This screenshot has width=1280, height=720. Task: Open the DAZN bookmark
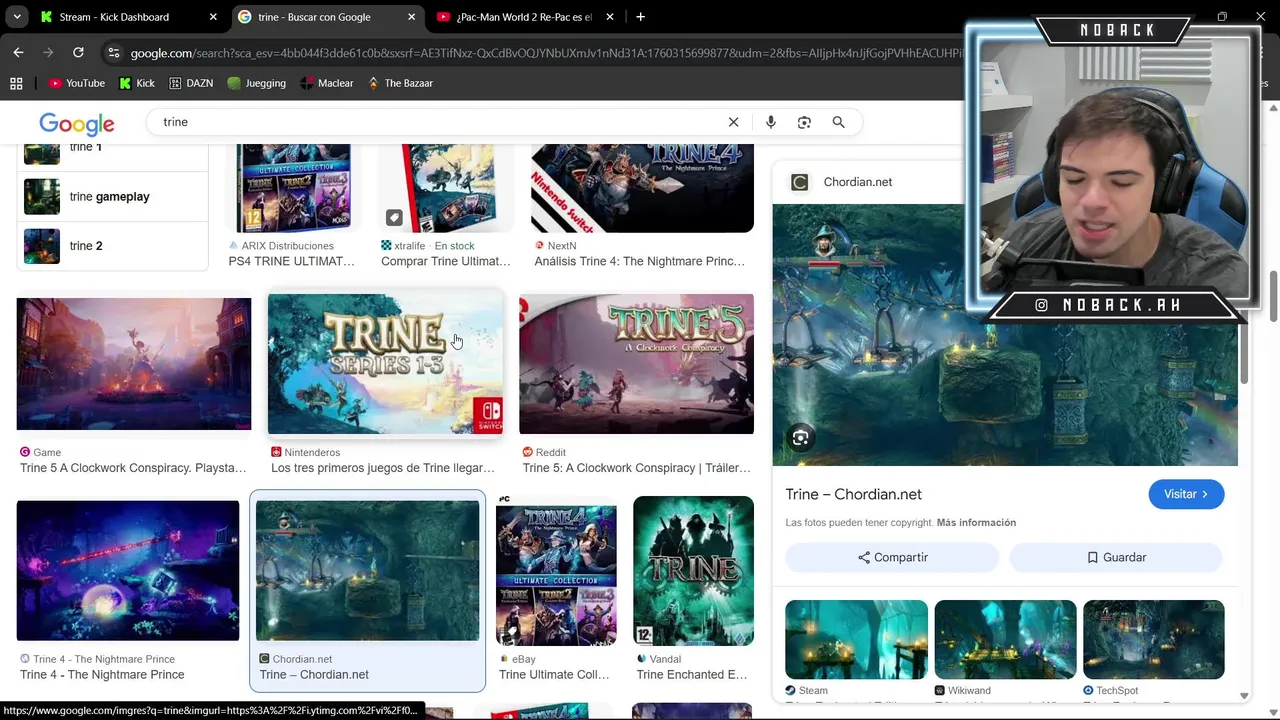190,83
